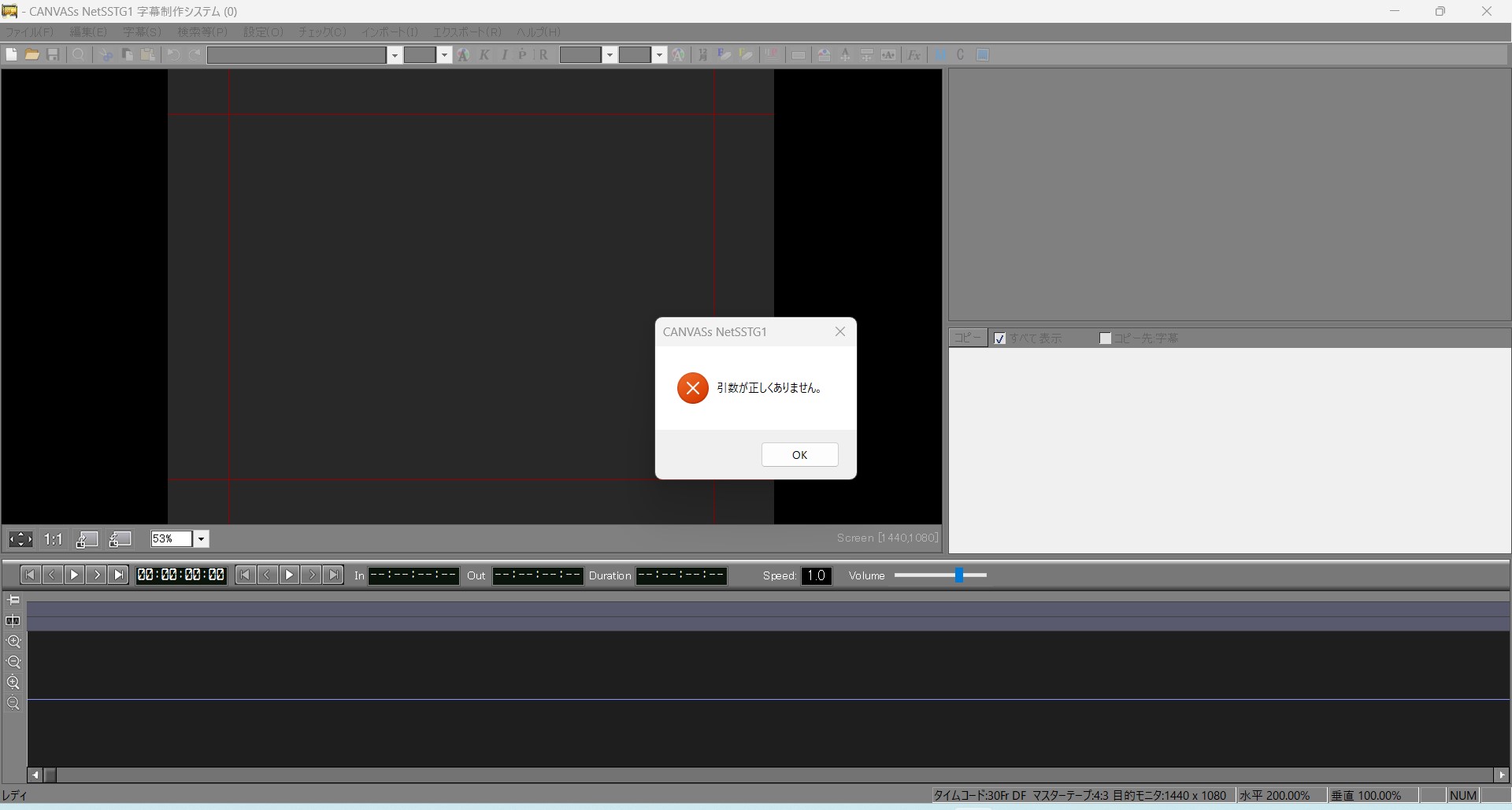1512x810 pixels.
Task: Jump to end, button just left of timecode
Action: [118, 575]
